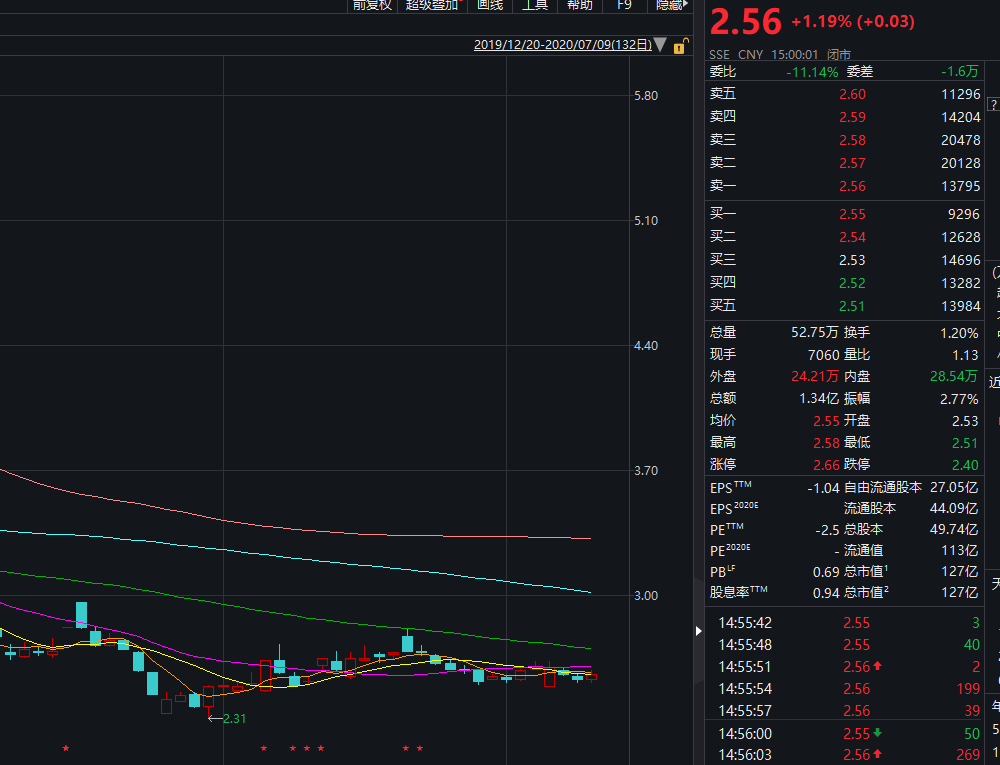Viewport: 1000px width, 765px height.
Task: Click the last red star marker on chart
Action: (x=420, y=748)
